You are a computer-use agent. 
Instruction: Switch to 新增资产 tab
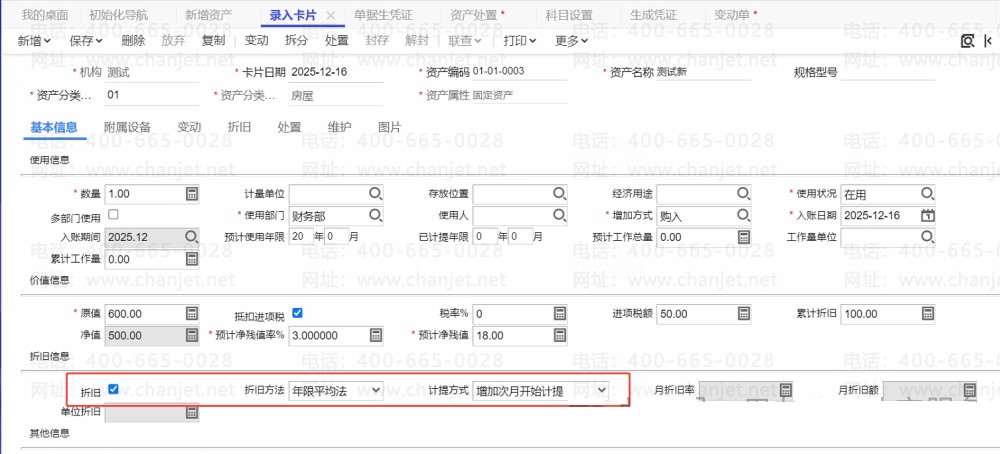[209, 15]
